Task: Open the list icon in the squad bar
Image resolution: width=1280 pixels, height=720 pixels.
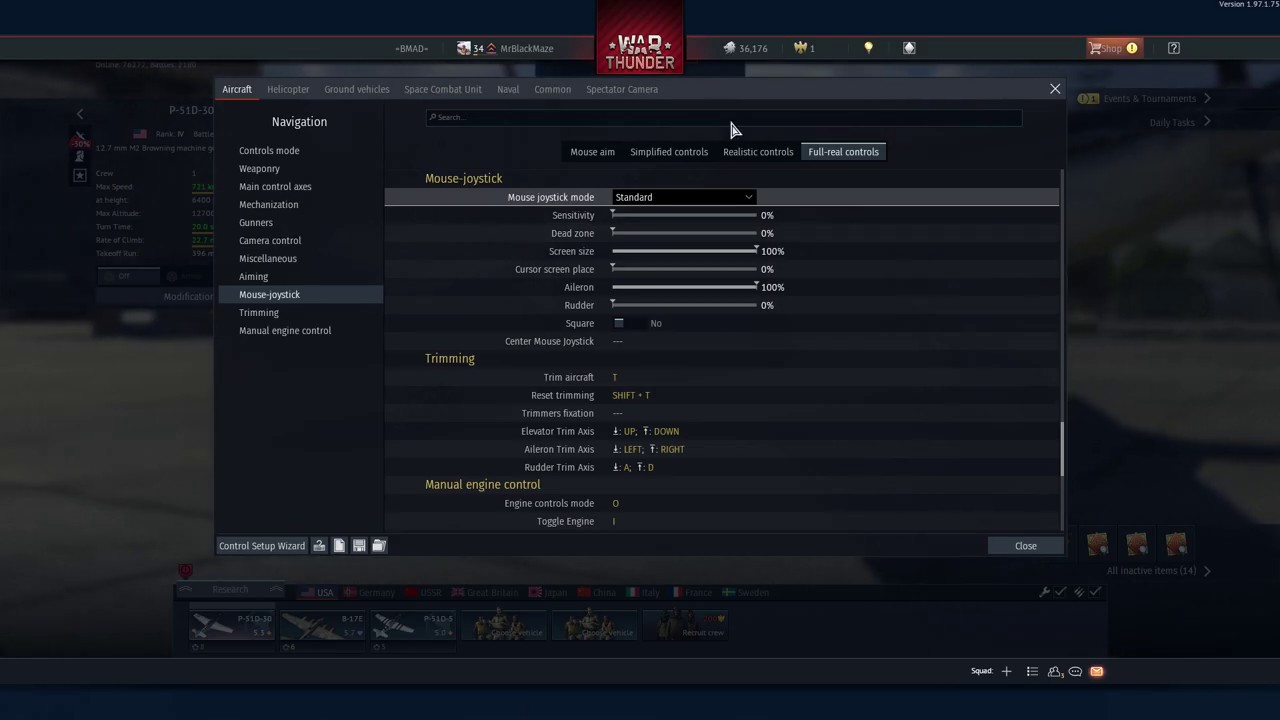Action: click(x=1032, y=672)
